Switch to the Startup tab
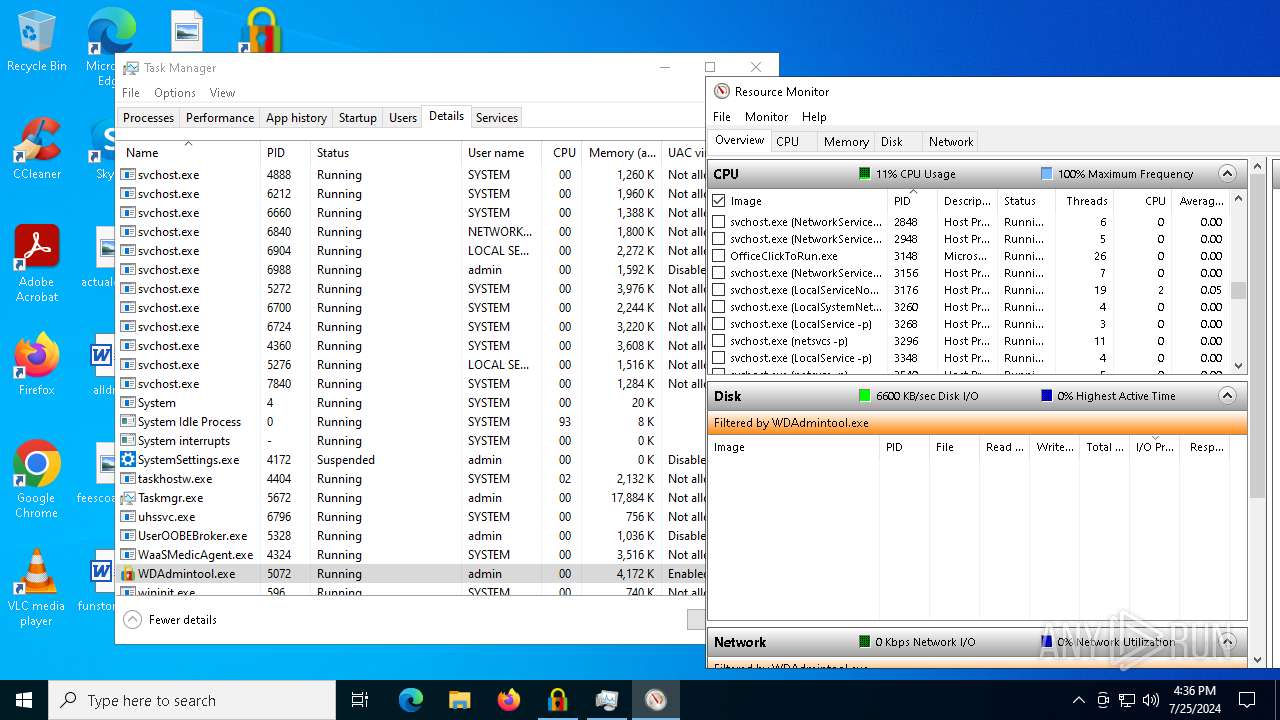This screenshot has width=1280, height=720. pyautogui.click(x=357, y=118)
